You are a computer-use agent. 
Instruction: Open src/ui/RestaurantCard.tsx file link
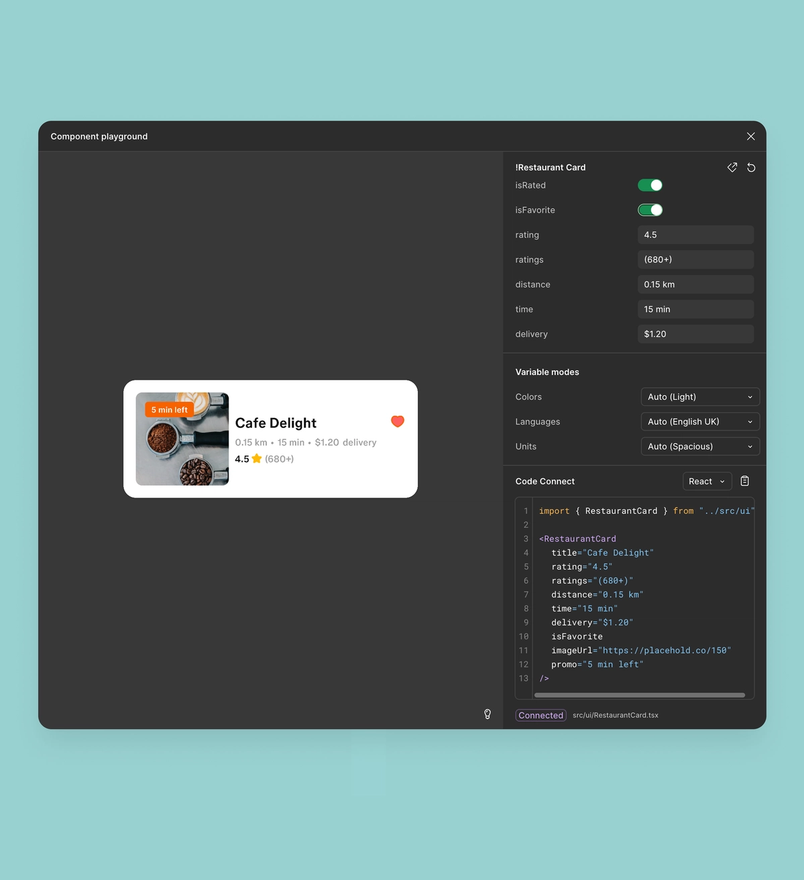point(615,715)
